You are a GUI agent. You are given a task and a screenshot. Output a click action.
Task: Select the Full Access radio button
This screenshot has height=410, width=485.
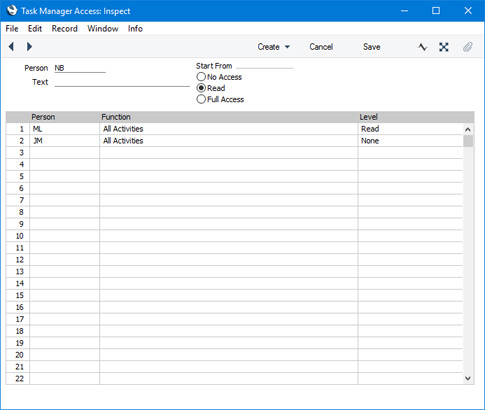201,99
